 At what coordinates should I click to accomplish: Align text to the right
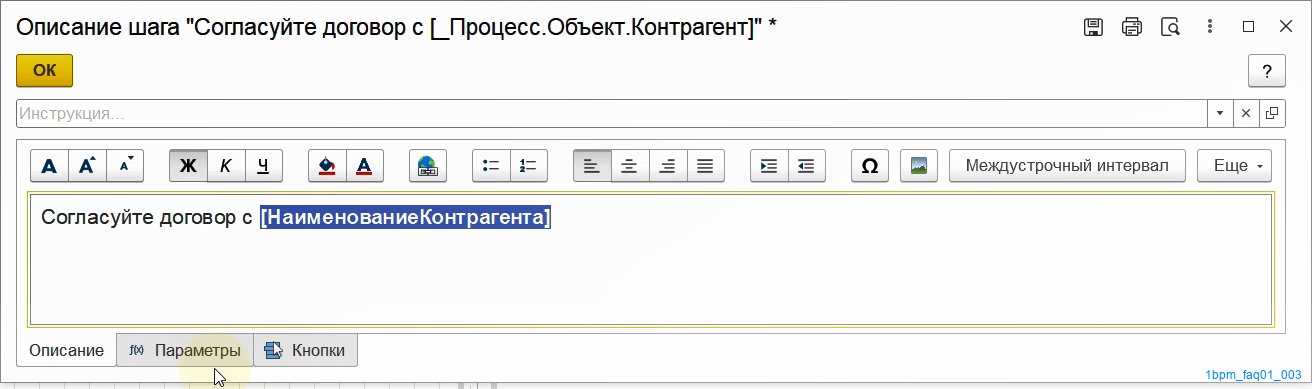668,166
